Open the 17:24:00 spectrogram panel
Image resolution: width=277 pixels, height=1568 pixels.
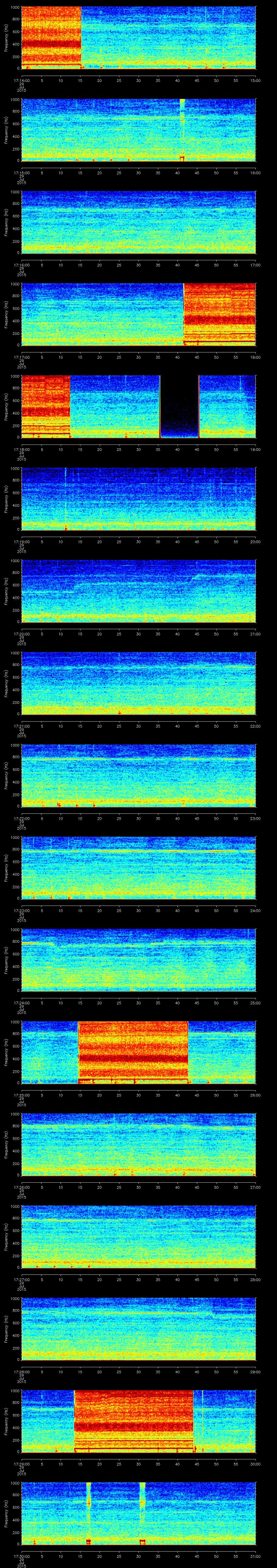[x=138, y=960]
